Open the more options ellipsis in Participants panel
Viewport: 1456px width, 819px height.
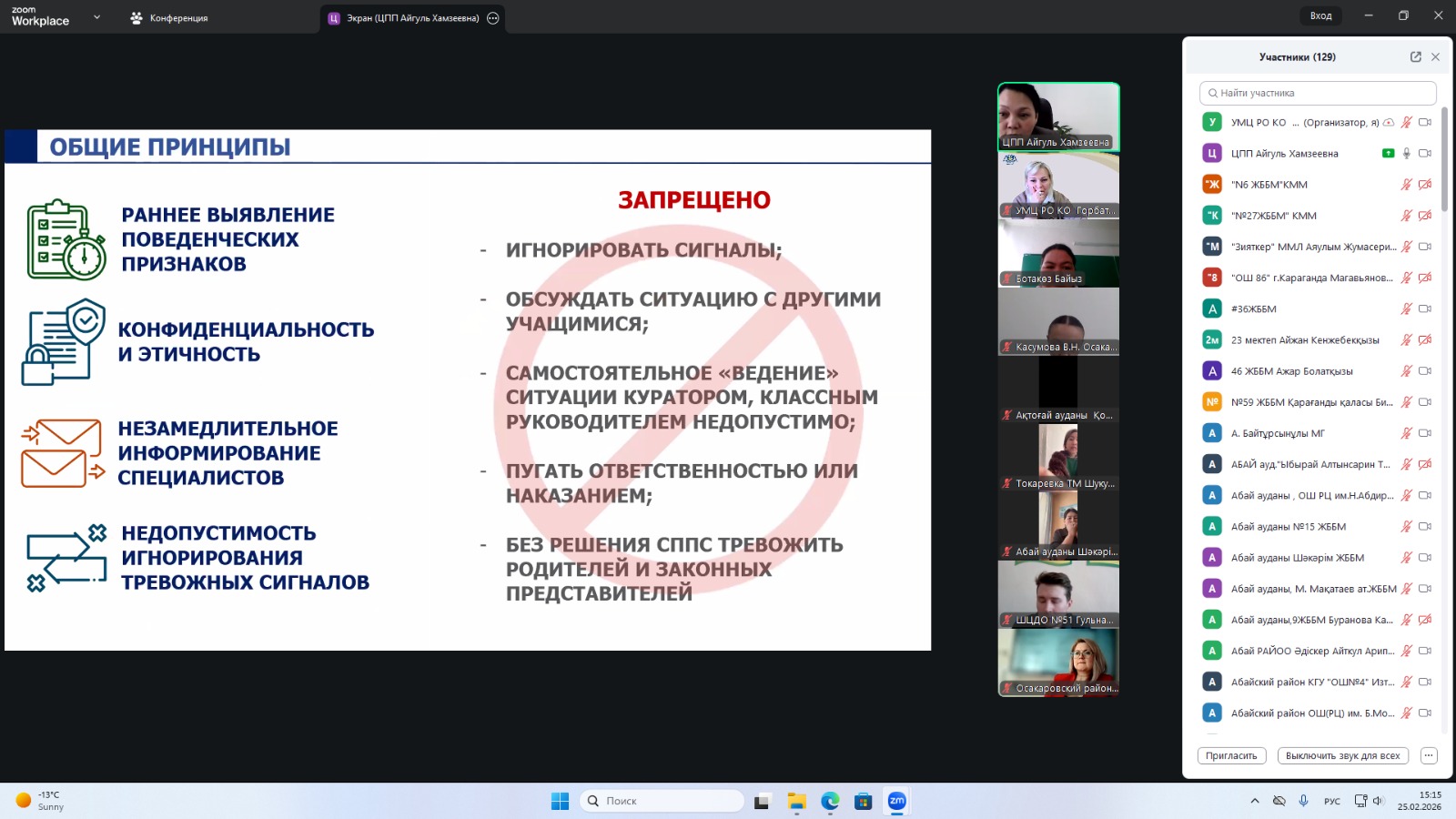tap(1429, 755)
